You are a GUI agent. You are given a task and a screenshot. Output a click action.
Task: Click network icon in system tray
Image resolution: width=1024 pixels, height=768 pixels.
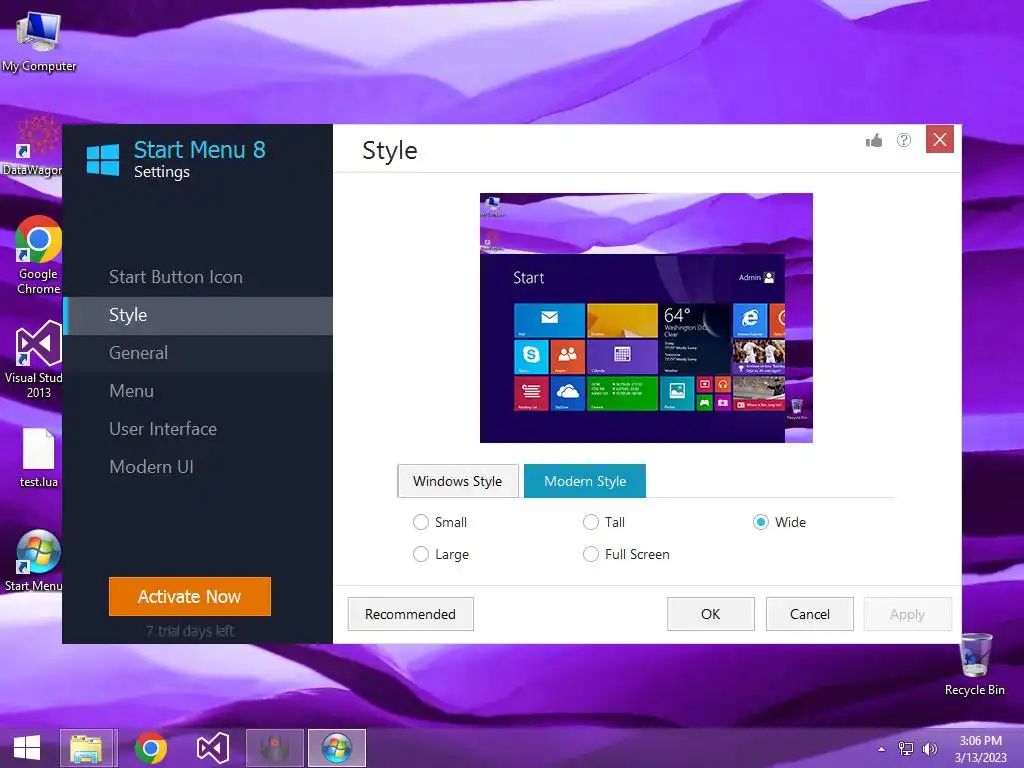906,749
